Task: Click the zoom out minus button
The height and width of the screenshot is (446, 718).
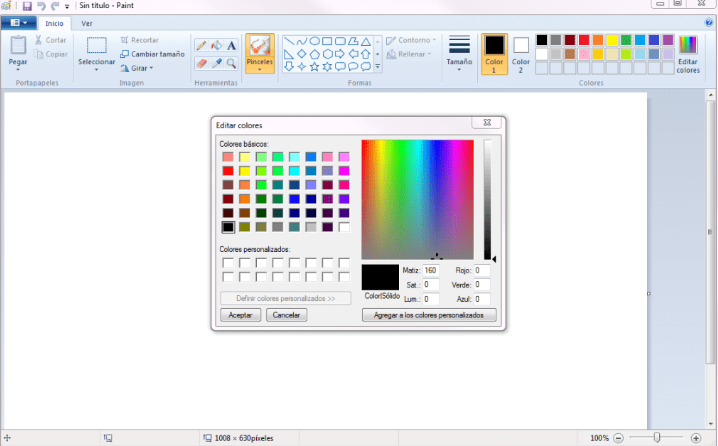Action: (x=620, y=438)
